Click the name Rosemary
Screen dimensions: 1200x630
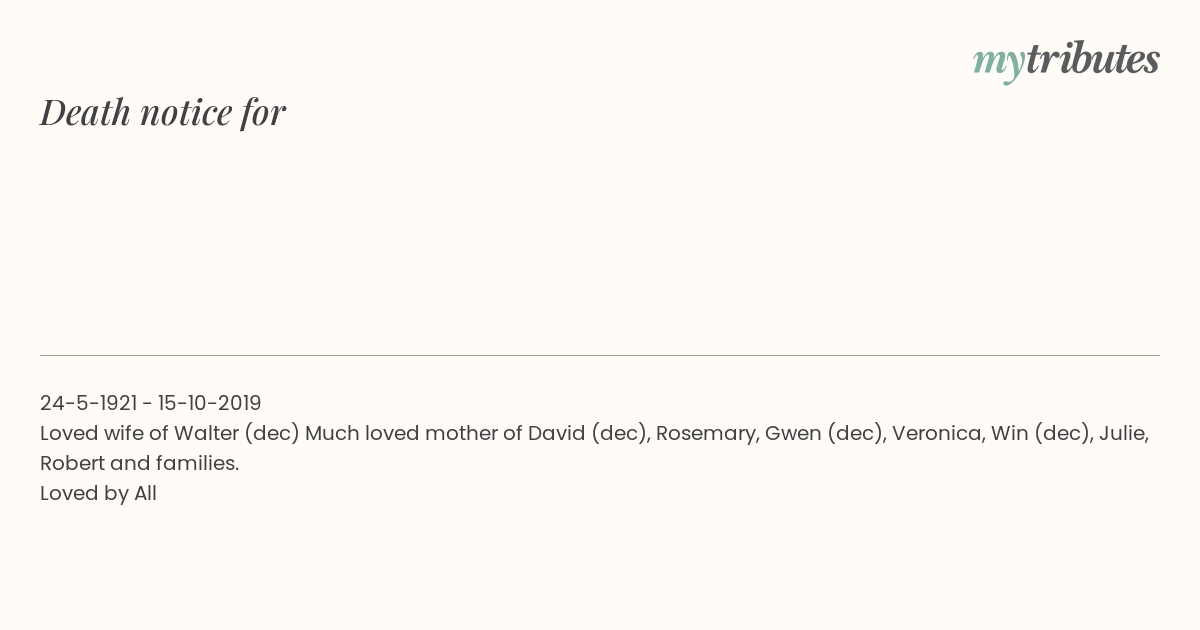pyautogui.click(x=705, y=433)
